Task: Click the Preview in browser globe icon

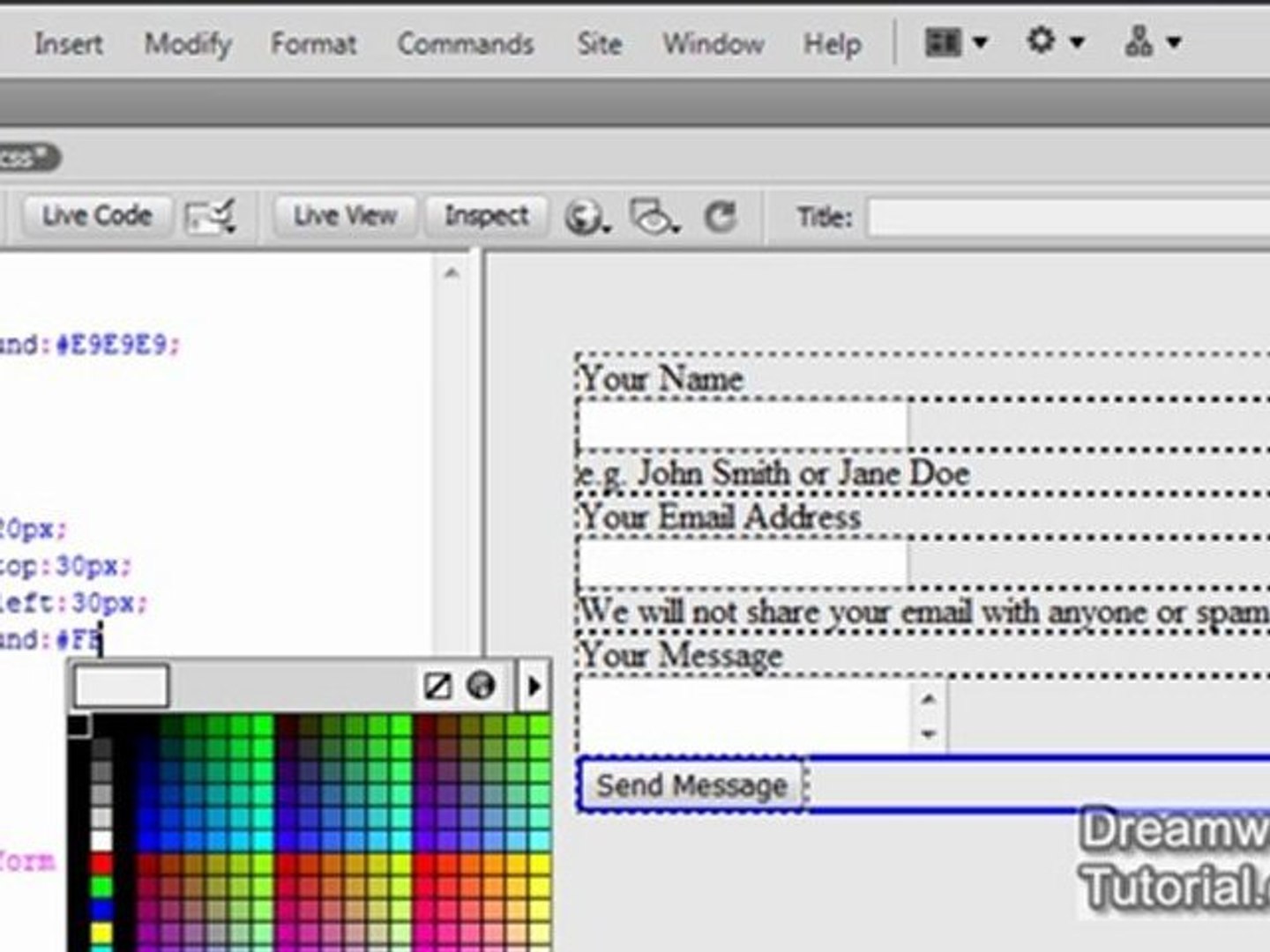Action: click(x=586, y=216)
